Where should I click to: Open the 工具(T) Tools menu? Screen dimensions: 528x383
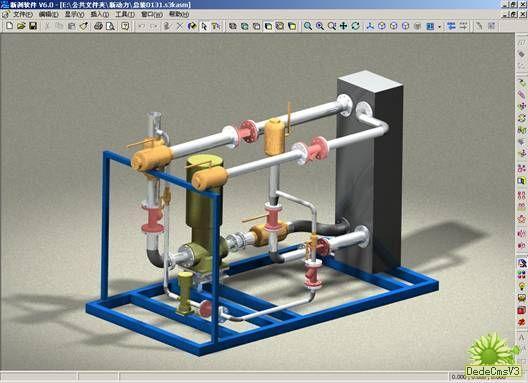click(125, 14)
